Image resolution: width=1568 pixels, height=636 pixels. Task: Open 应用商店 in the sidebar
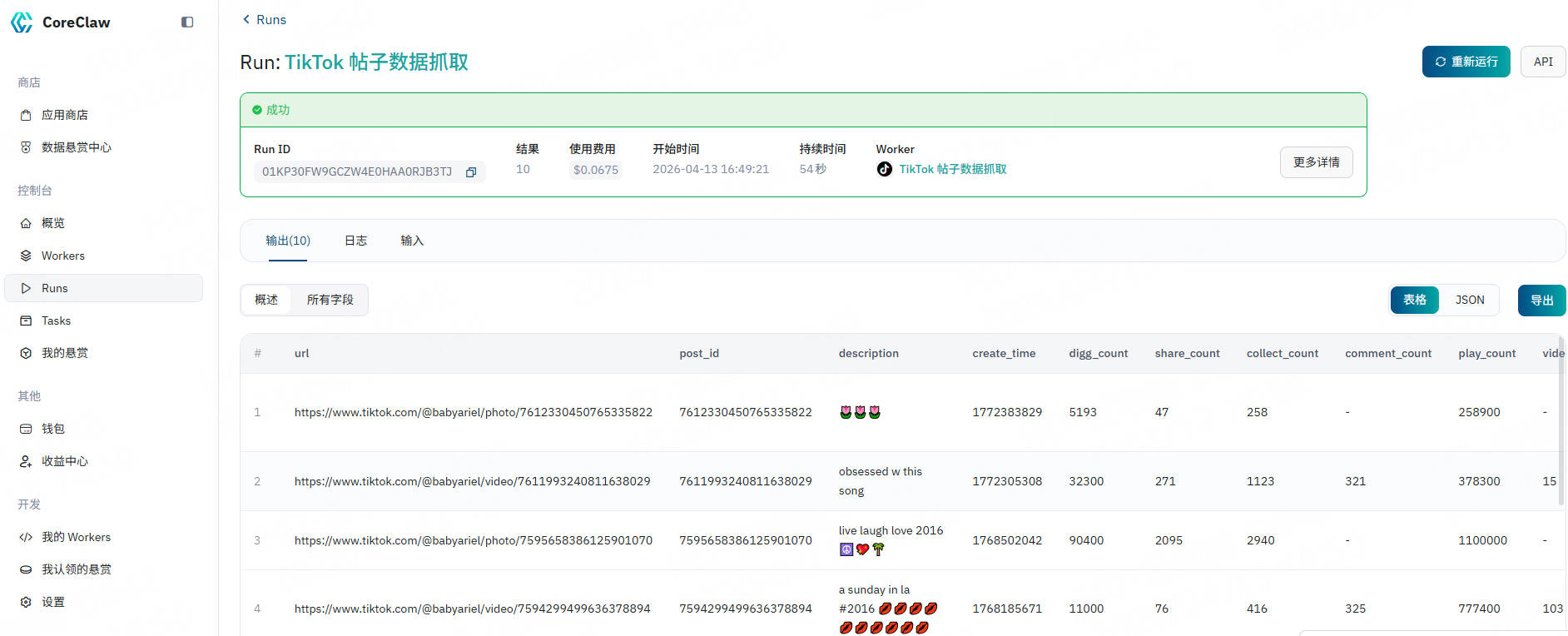click(64, 115)
